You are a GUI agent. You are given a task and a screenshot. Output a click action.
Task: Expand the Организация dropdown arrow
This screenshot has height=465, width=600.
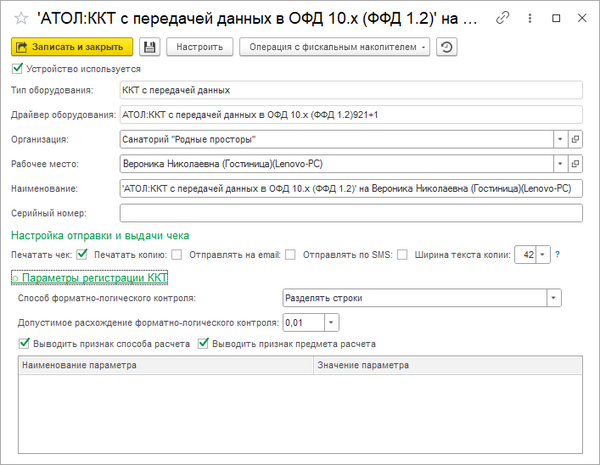(x=560, y=139)
